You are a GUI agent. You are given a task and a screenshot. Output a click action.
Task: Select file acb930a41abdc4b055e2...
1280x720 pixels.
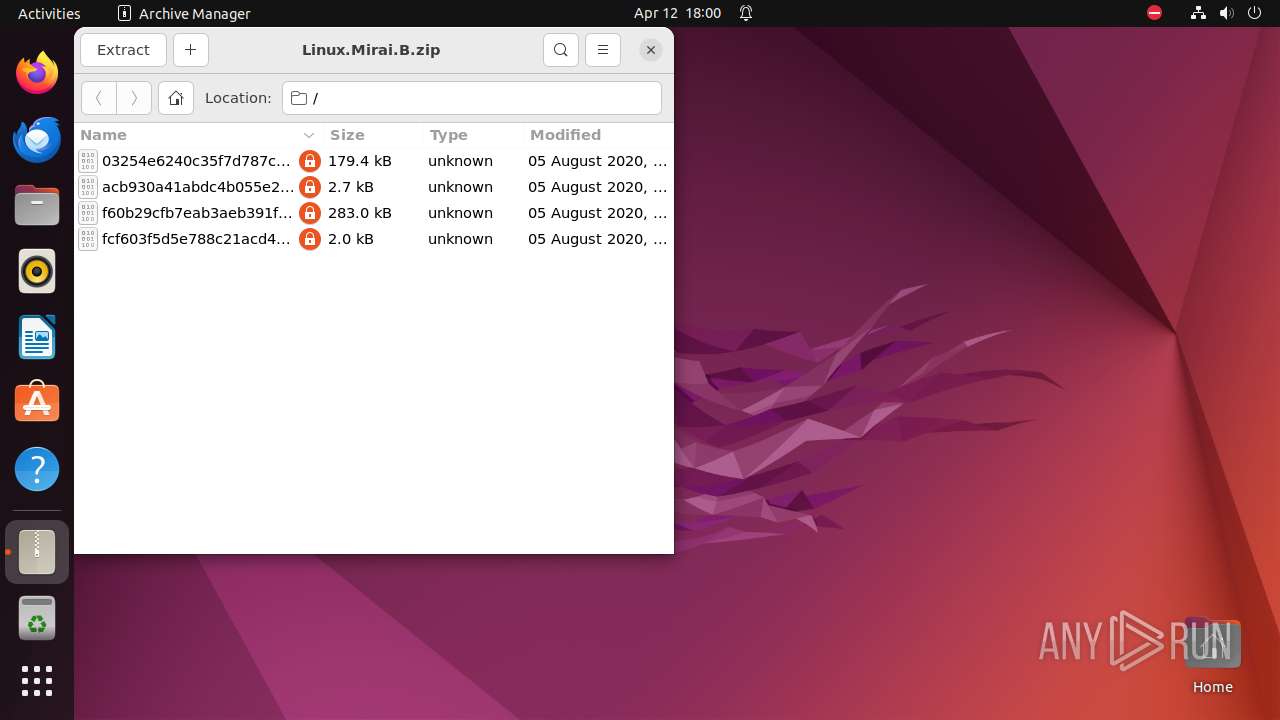click(374, 187)
